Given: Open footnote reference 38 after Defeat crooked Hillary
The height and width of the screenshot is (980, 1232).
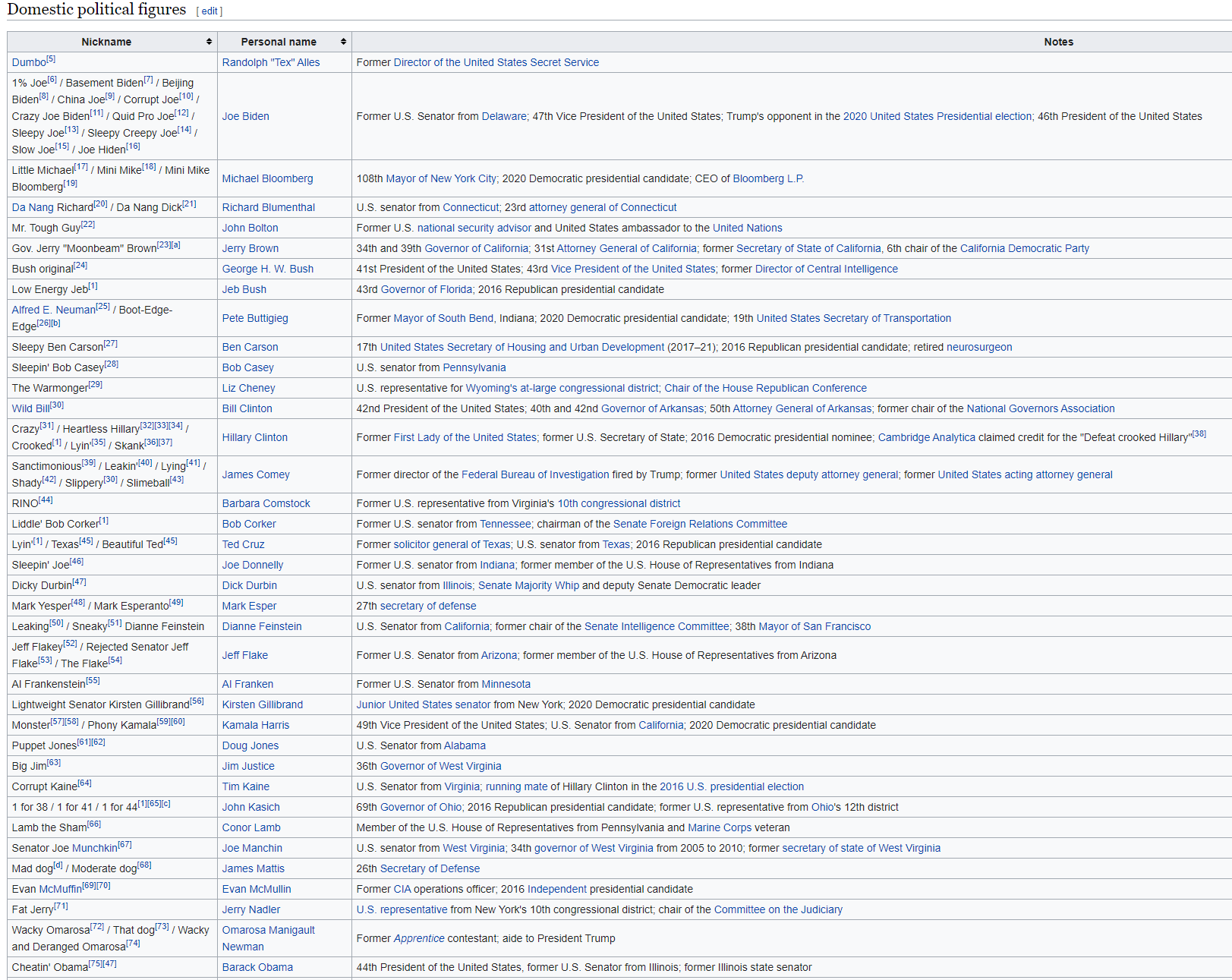Looking at the screenshot, I should tap(1199, 434).
